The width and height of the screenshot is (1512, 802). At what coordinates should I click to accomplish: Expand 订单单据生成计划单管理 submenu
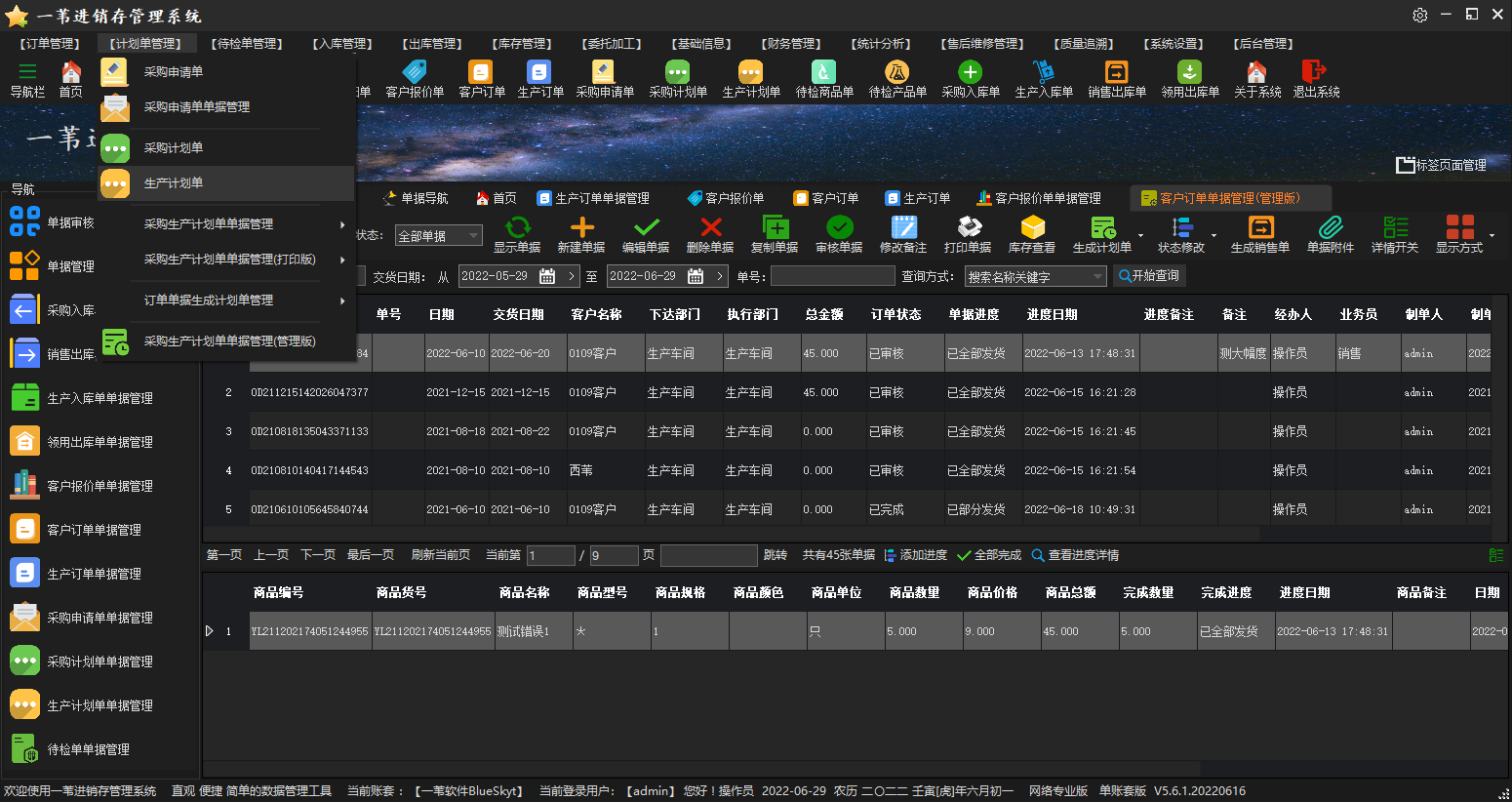click(x=225, y=301)
